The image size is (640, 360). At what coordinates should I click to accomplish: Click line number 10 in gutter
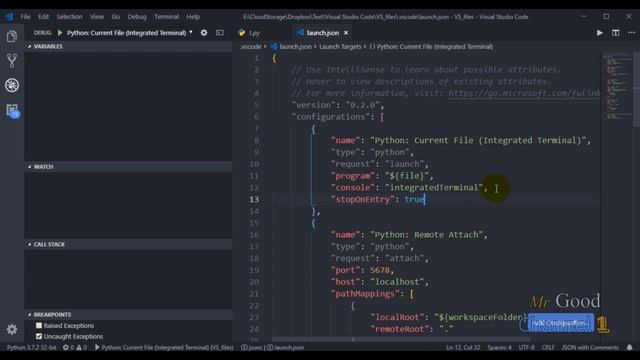[254, 164]
